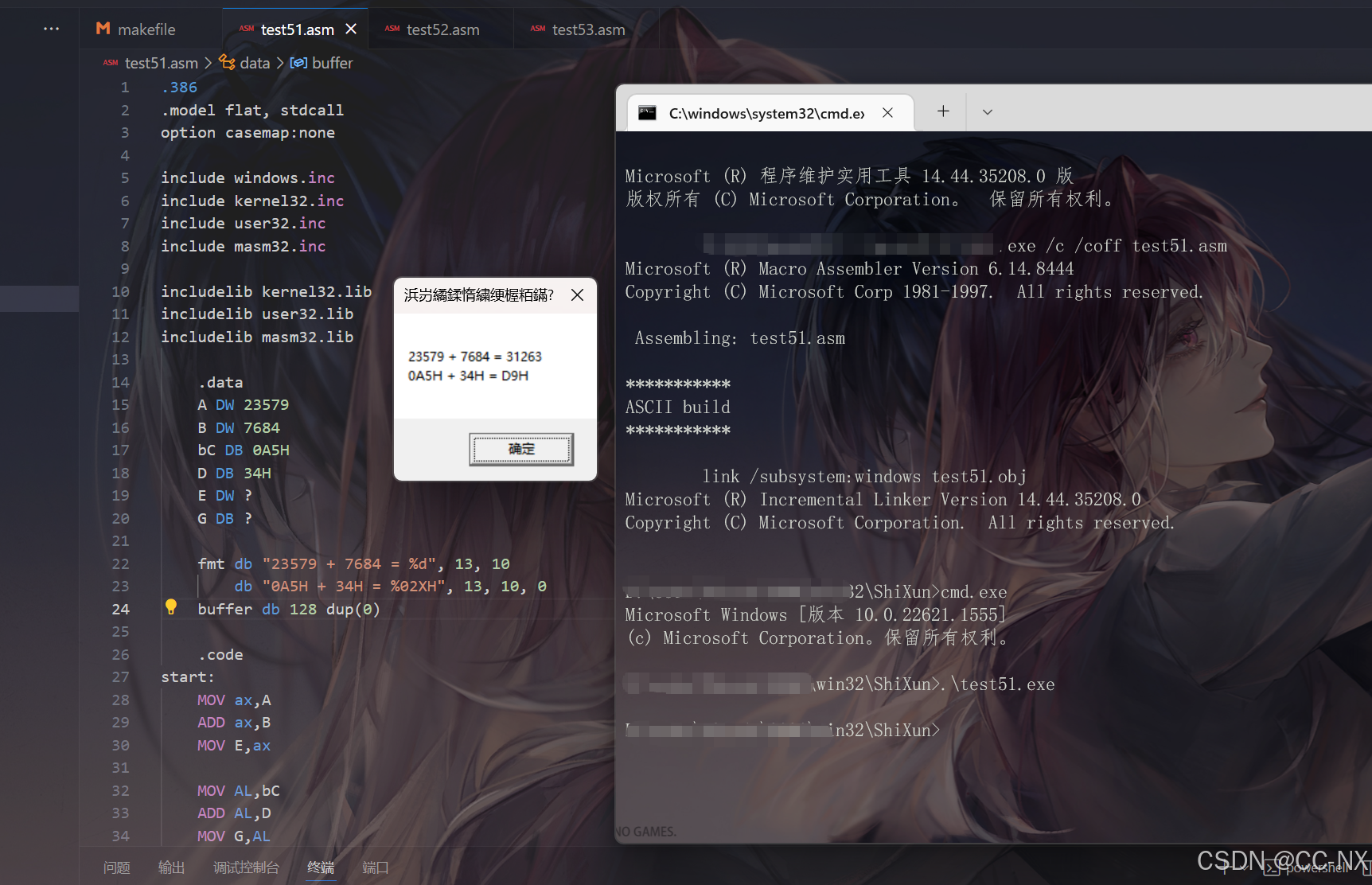Click the '.code' directive line
The width and height of the screenshot is (1372, 885).
pos(220,655)
